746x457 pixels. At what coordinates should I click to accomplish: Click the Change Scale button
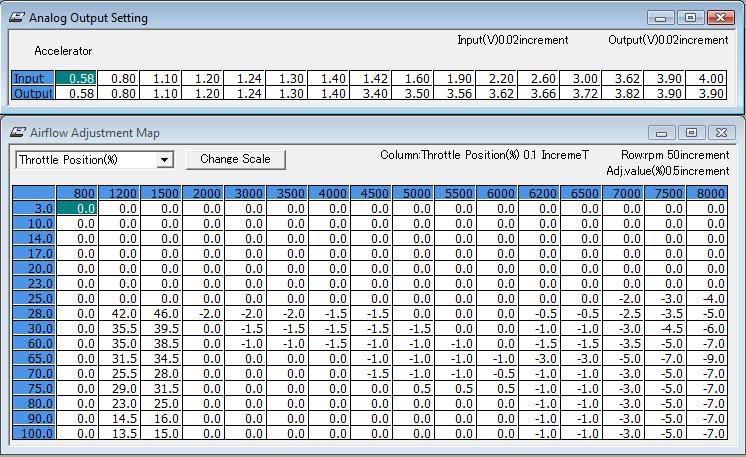pyautogui.click(x=236, y=159)
